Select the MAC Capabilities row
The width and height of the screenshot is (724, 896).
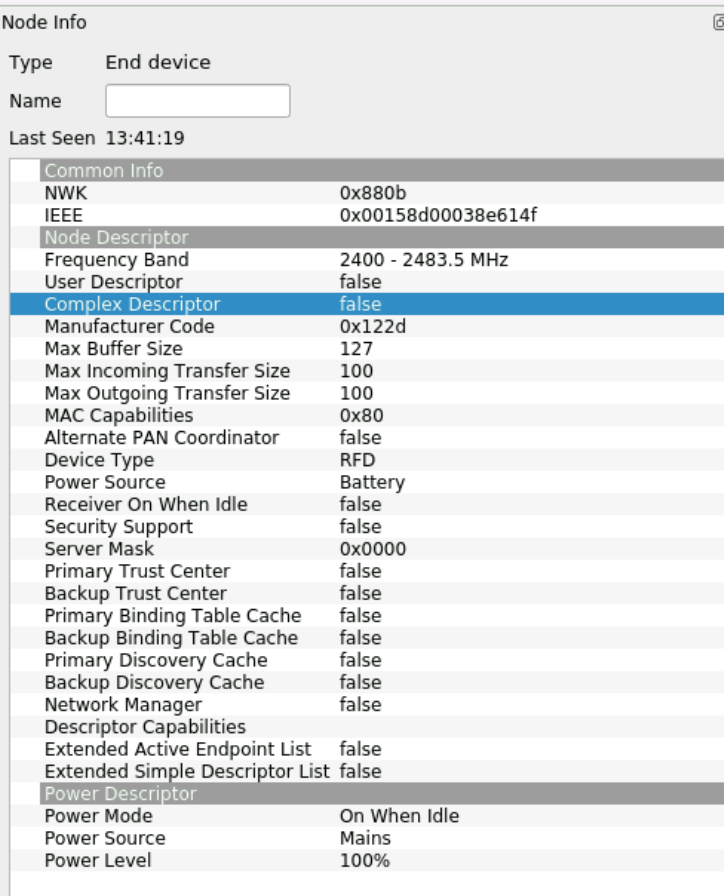point(367,415)
